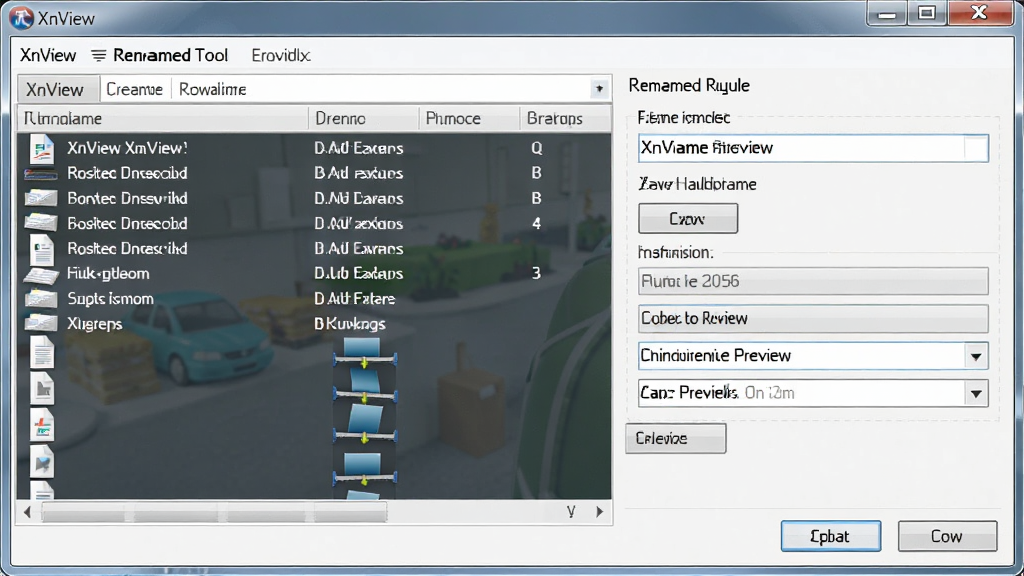Screen dimensions: 1024x576
Task: Select the 'Xugreps' file name
Action: [x=95, y=324]
